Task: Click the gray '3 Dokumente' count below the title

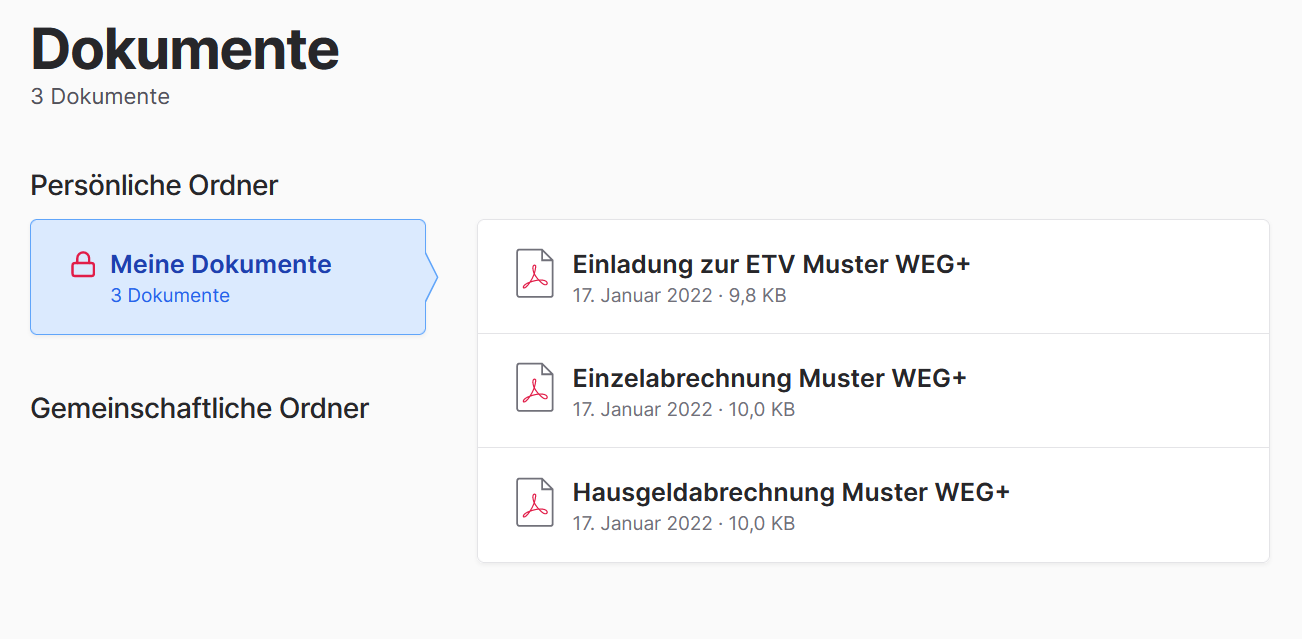Action: 100,97
